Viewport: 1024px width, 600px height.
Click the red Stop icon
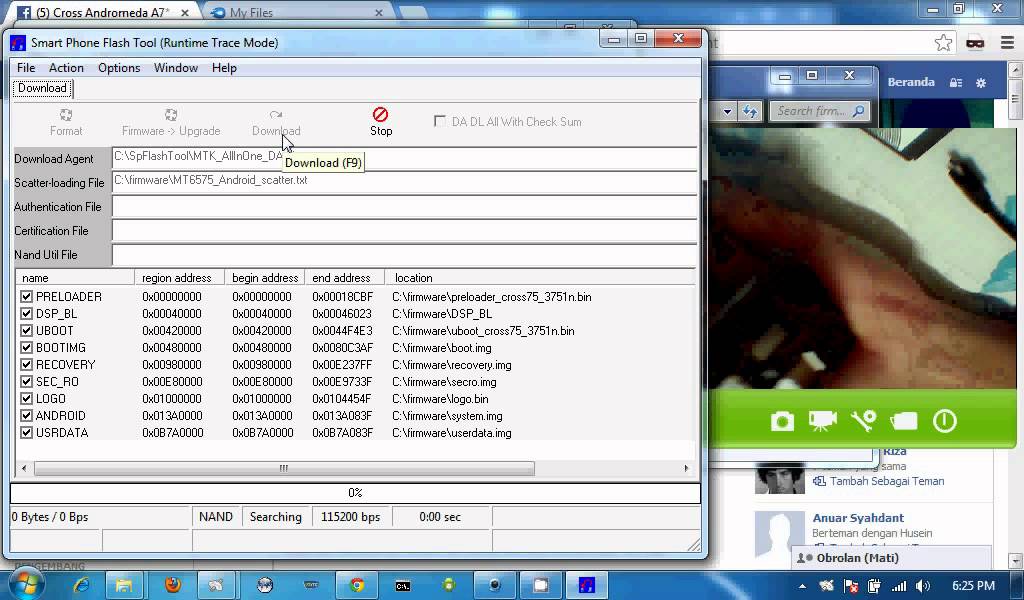click(x=381, y=115)
